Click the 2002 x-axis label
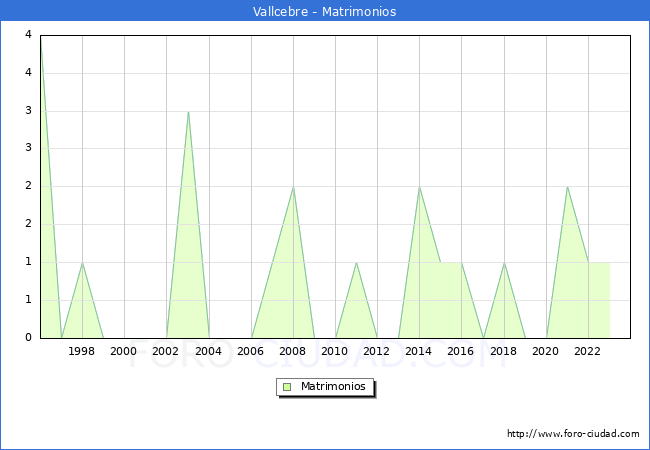This screenshot has height=450, width=650. click(x=165, y=351)
